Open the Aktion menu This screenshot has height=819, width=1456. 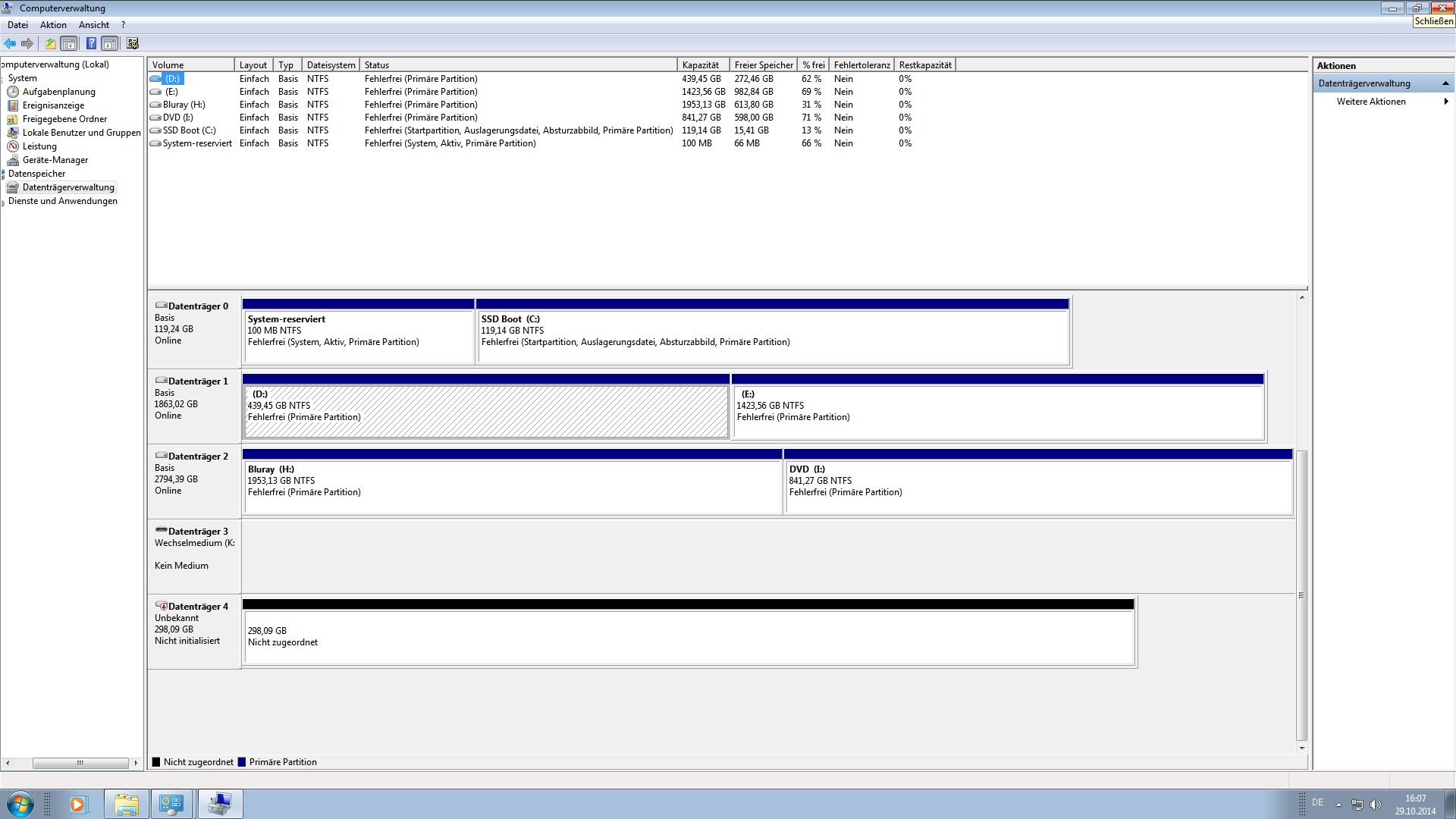tap(53, 25)
